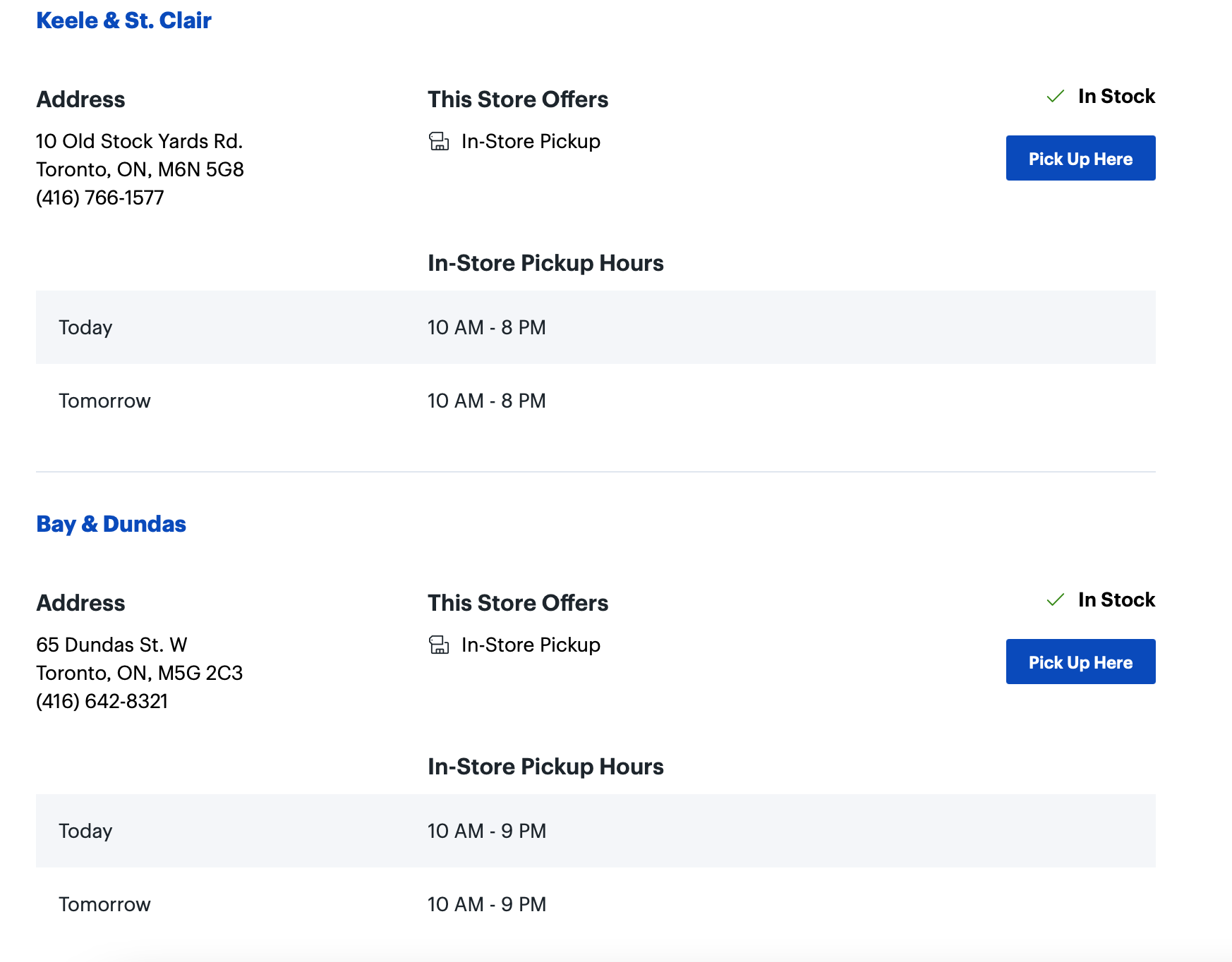The height and width of the screenshot is (962, 1232).
Task: Click the In-Store Pickup icon under Bay & Dundas
Action: point(439,645)
